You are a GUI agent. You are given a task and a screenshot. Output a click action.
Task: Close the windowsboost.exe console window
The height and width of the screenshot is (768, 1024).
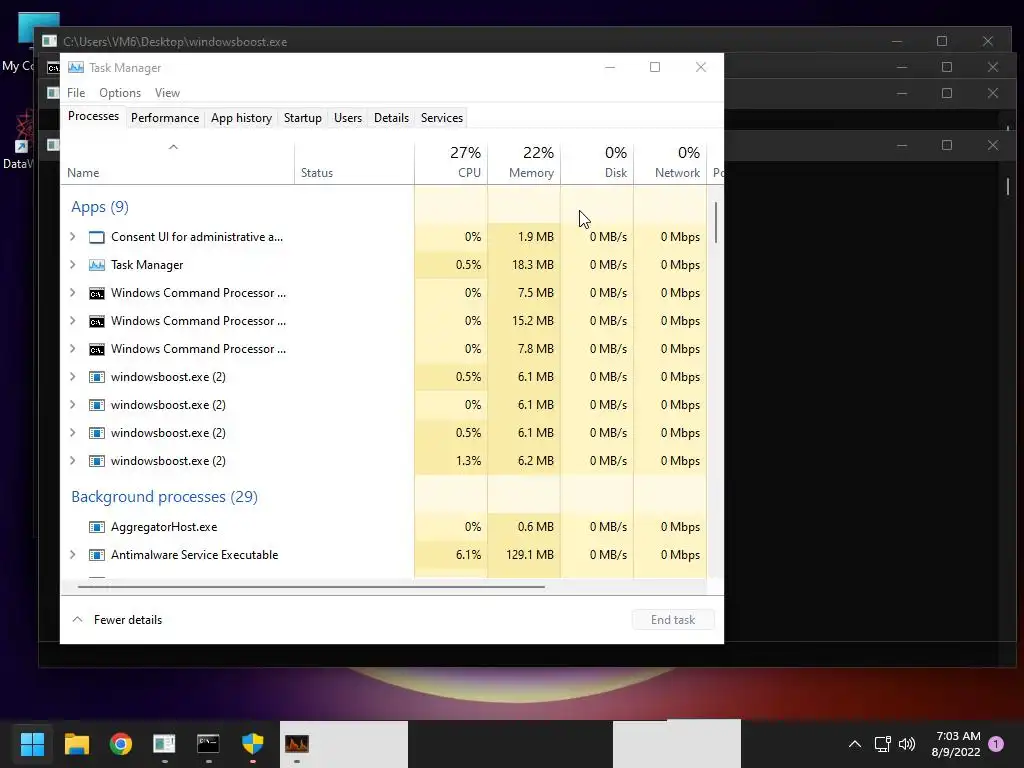pyautogui.click(x=987, y=41)
